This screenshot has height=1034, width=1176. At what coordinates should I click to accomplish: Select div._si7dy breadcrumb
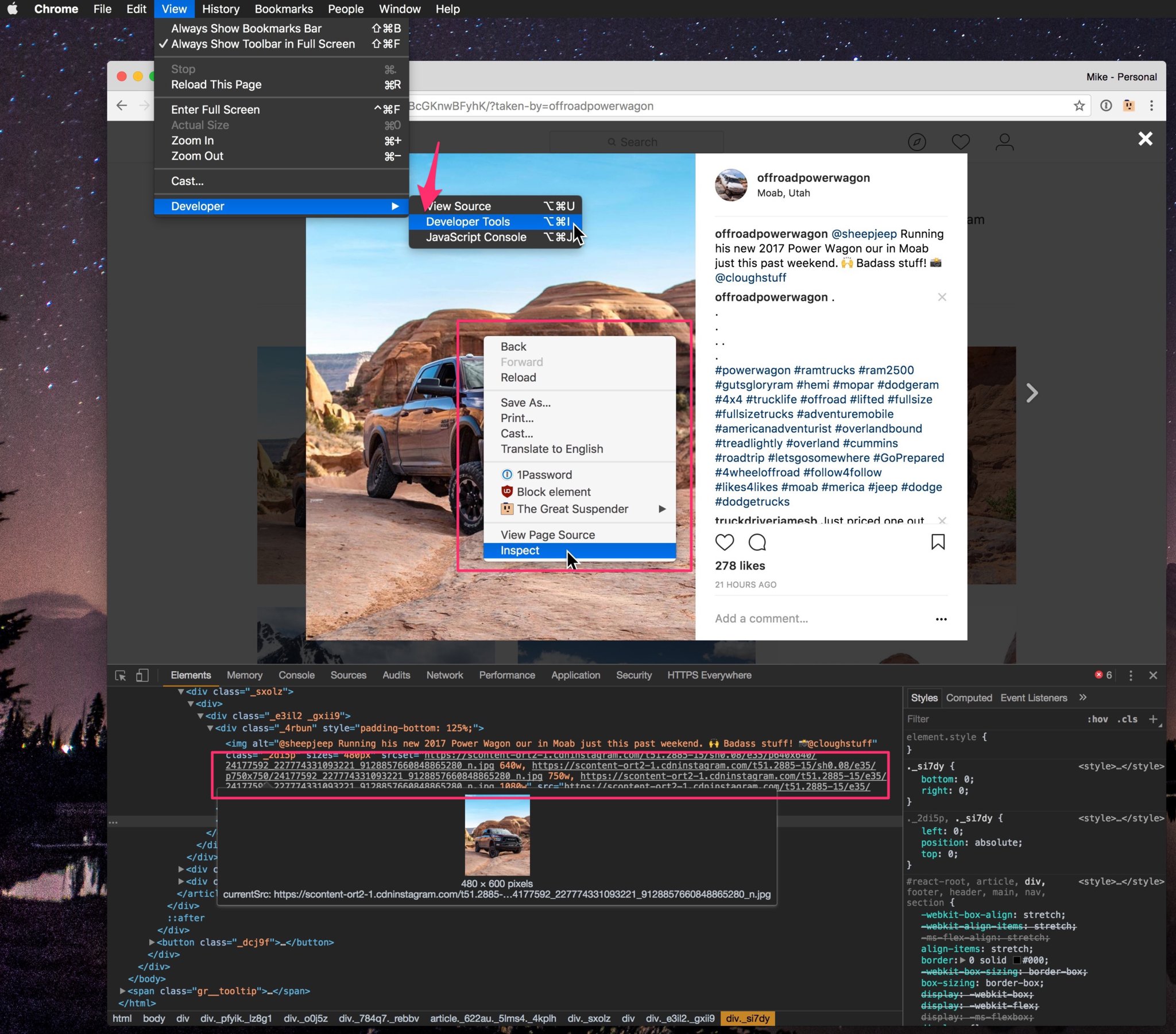point(748,1018)
